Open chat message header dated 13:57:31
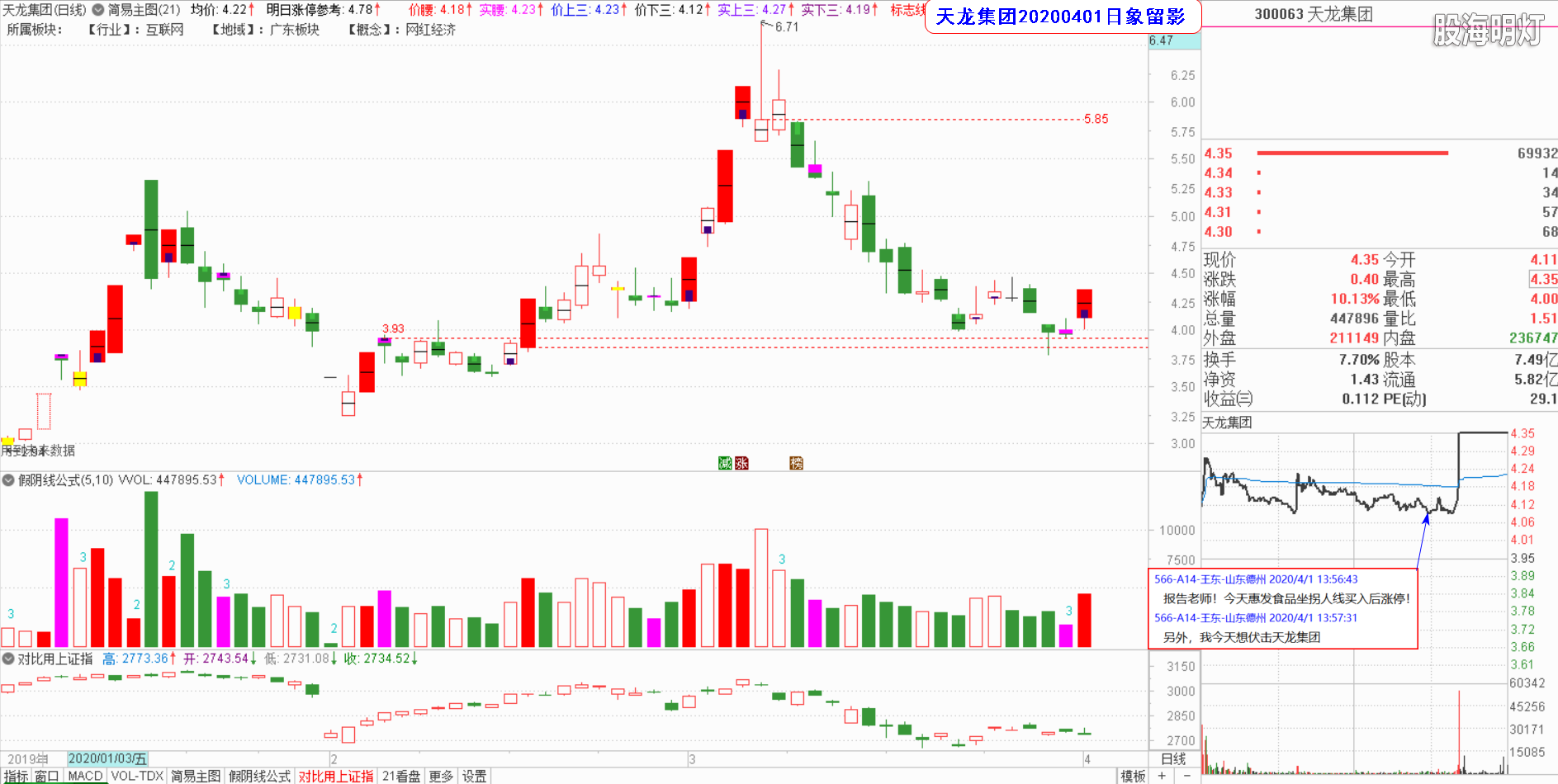This screenshot has height=784, width=1558. pyautogui.click(x=1256, y=617)
